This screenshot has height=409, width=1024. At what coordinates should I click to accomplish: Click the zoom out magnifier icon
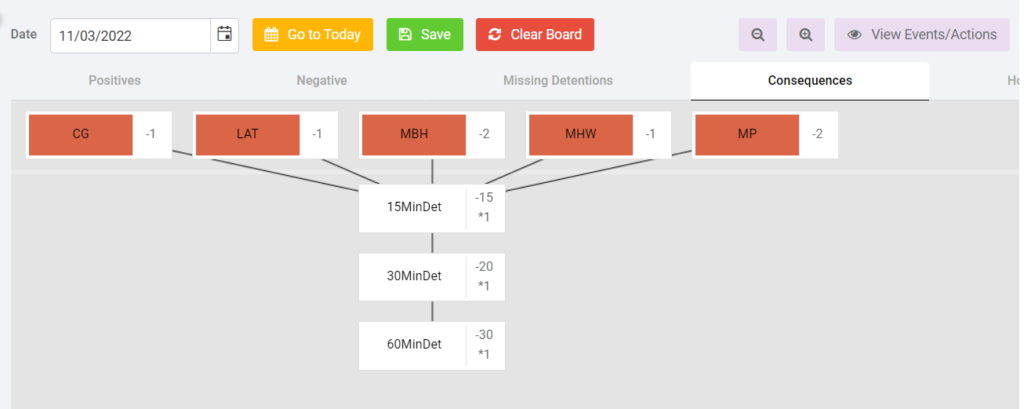tap(758, 35)
